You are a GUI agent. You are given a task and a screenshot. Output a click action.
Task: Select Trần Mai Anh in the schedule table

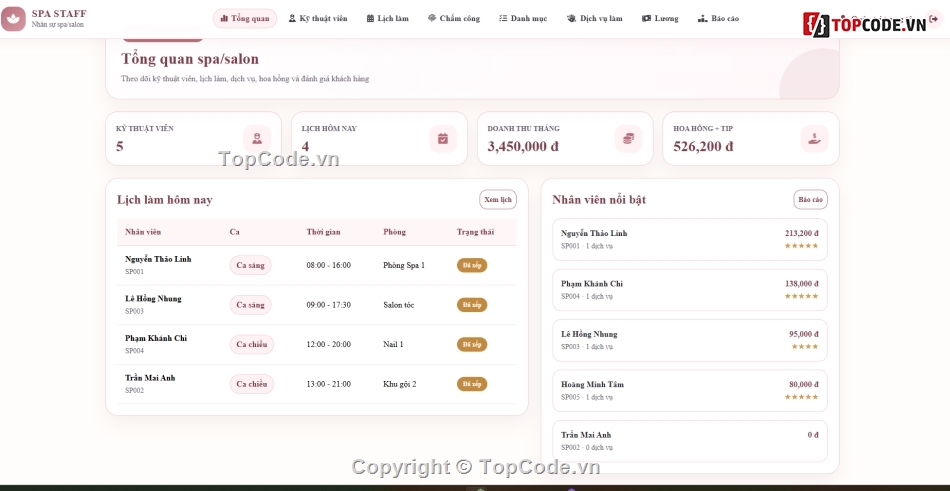150,378
